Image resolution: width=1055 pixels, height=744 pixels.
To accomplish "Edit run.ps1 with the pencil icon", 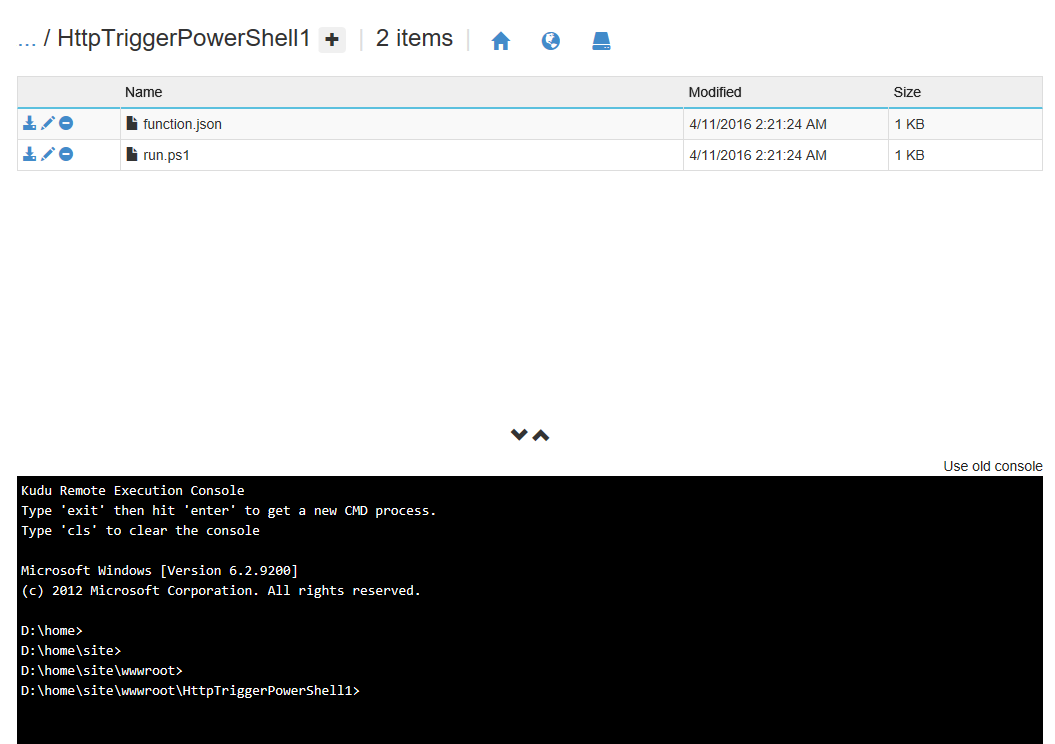I will (48, 154).
